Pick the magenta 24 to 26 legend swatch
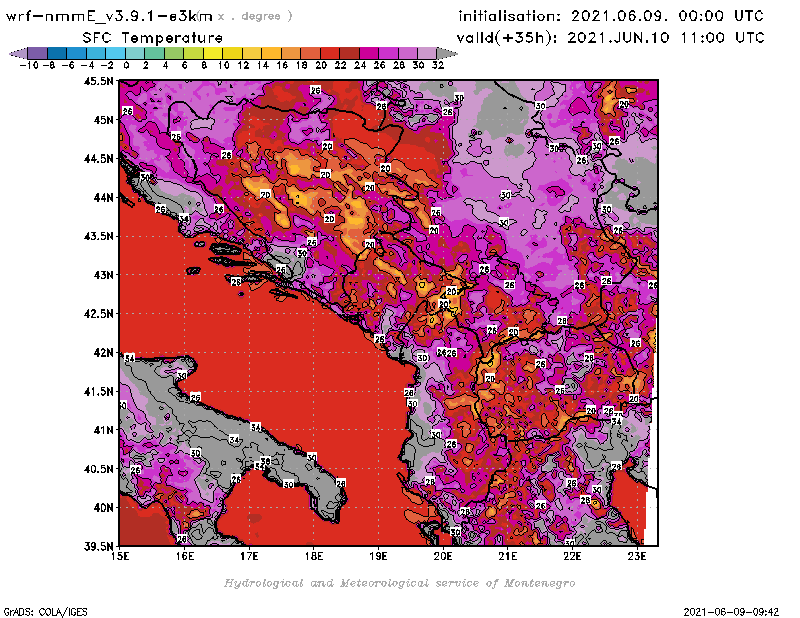 (x=369, y=53)
